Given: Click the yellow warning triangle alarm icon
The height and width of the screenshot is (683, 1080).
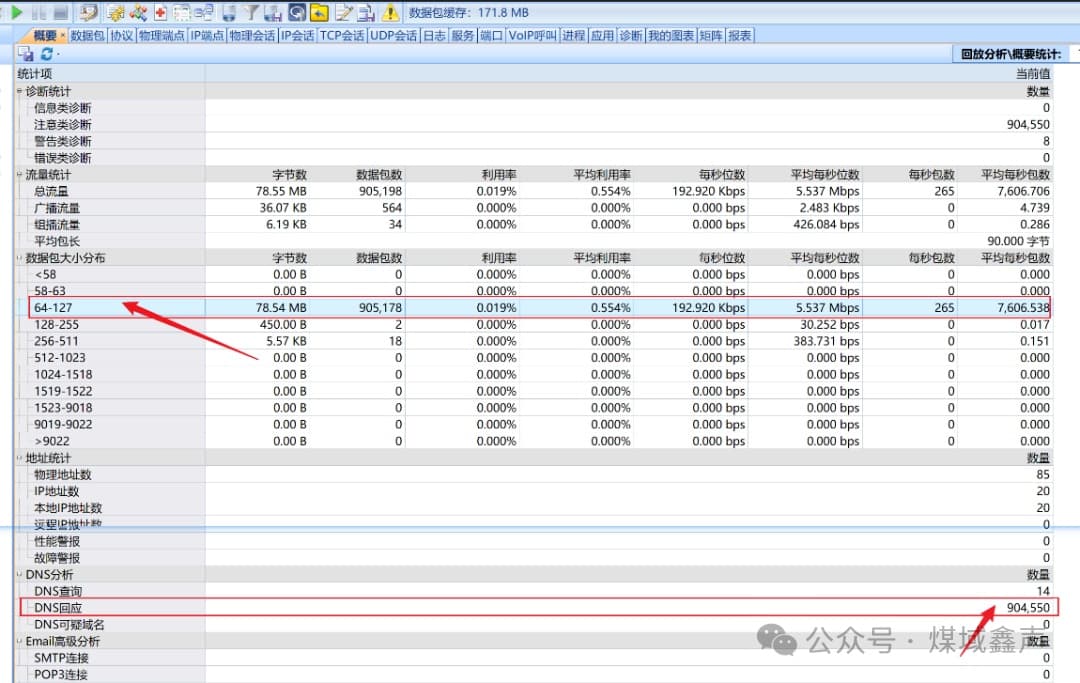Looking at the screenshot, I should coord(390,12).
